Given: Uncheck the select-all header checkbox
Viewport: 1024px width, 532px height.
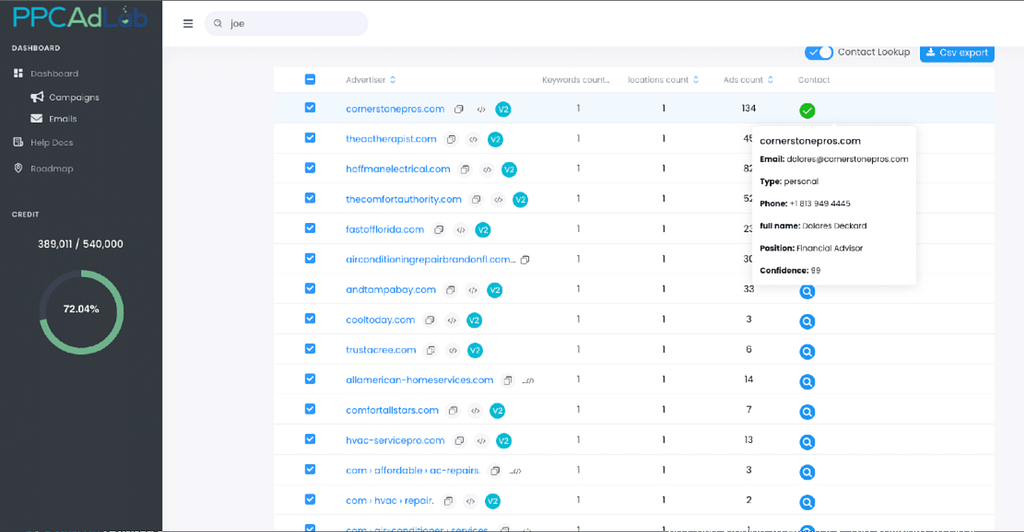Looking at the screenshot, I should coord(310,80).
